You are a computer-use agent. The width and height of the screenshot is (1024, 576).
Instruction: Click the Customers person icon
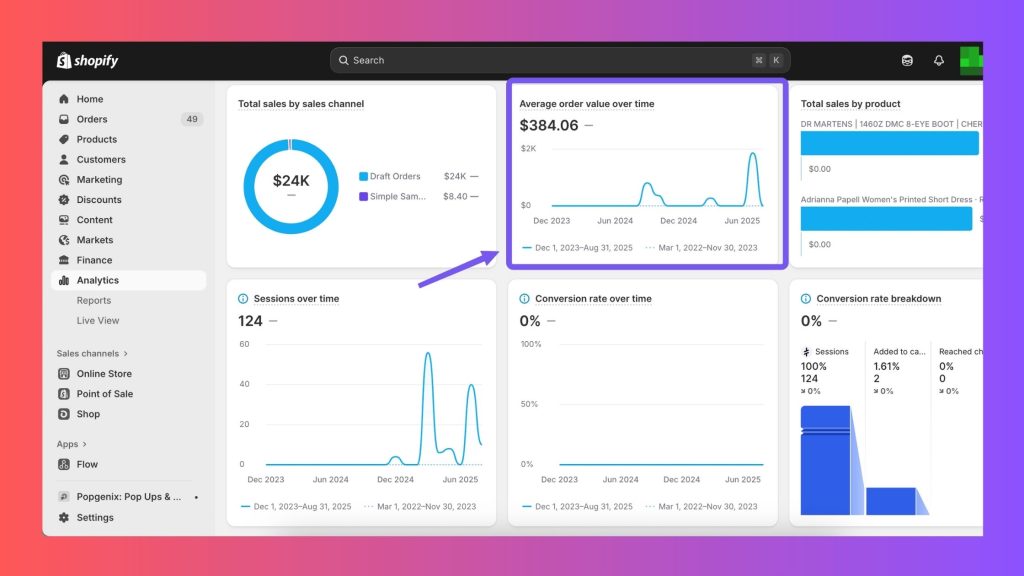click(64, 159)
